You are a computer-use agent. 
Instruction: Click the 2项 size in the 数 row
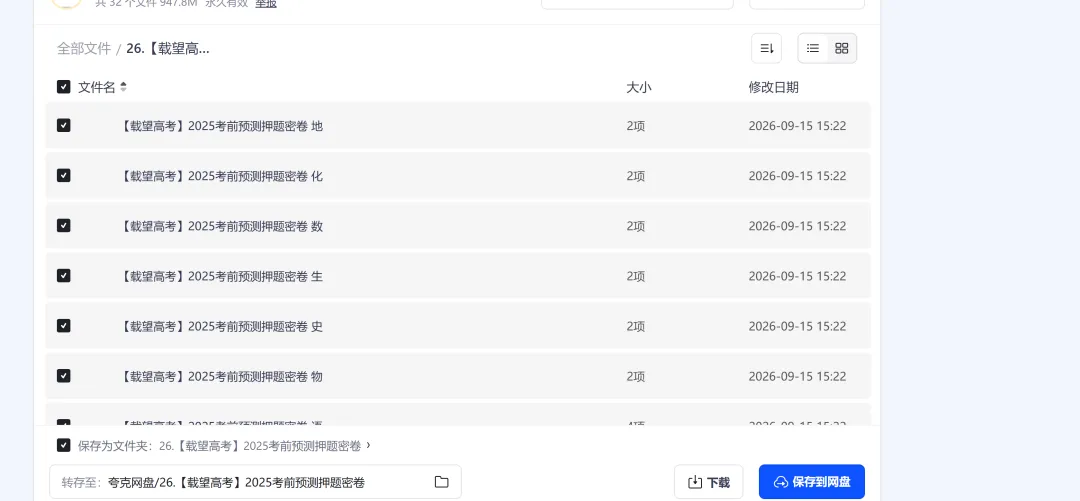coord(636,226)
